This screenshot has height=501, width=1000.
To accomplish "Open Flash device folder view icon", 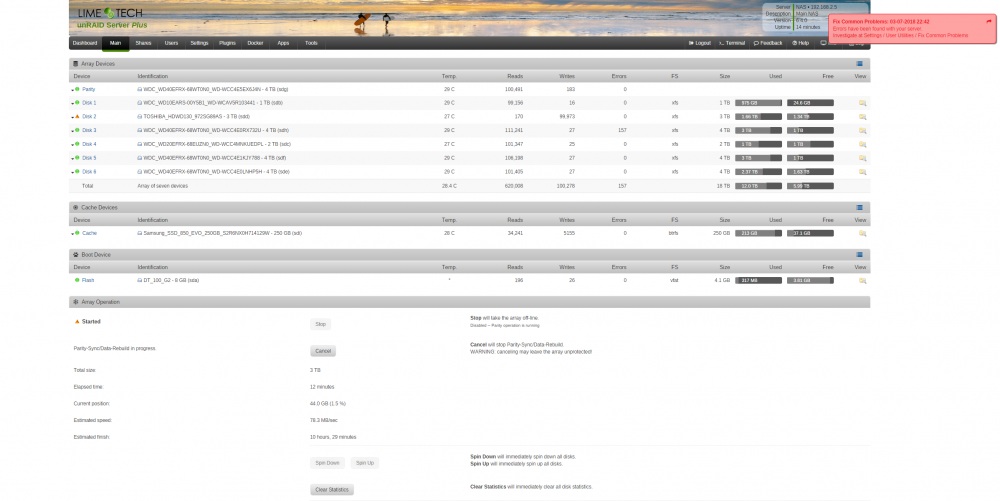I will 862,280.
